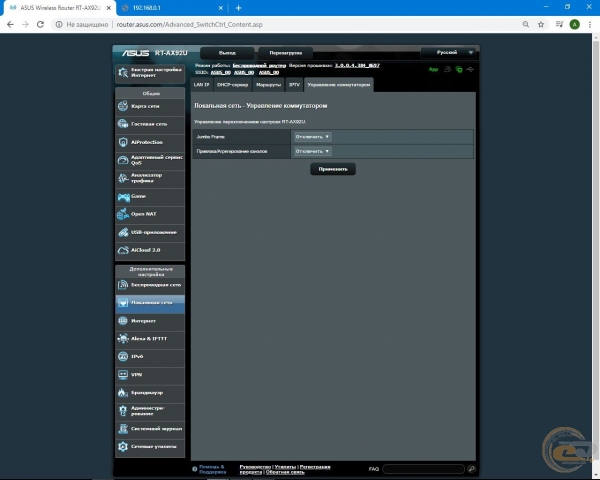Open the Брандмауэр firewall page
Screen dimensions: 600x480
pos(149,392)
